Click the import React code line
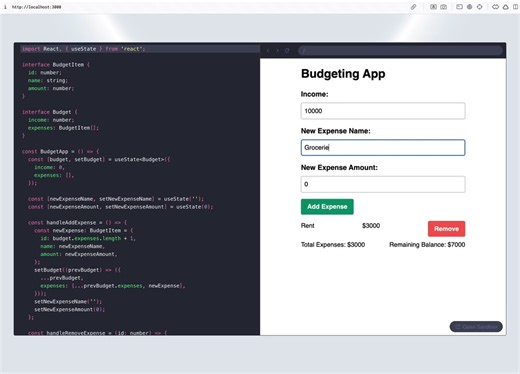Screen dimensions: 520x374 (83, 49)
